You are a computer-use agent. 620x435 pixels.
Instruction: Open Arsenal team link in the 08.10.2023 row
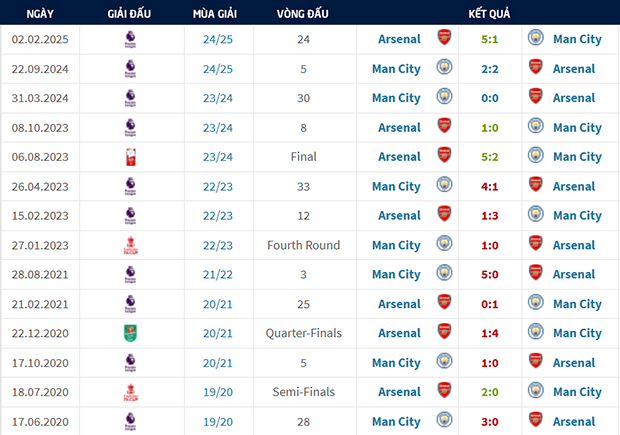[x=399, y=128]
